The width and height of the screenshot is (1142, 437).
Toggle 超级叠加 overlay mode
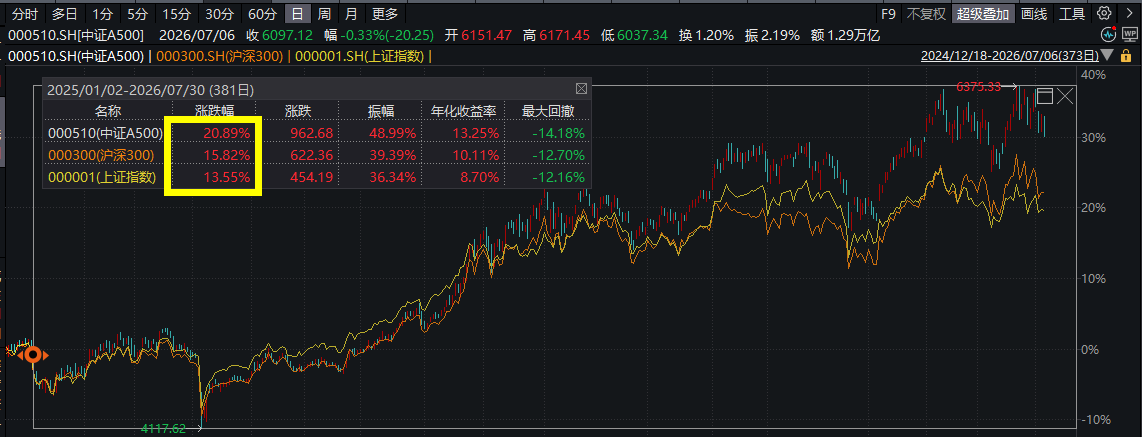tap(983, 13)
